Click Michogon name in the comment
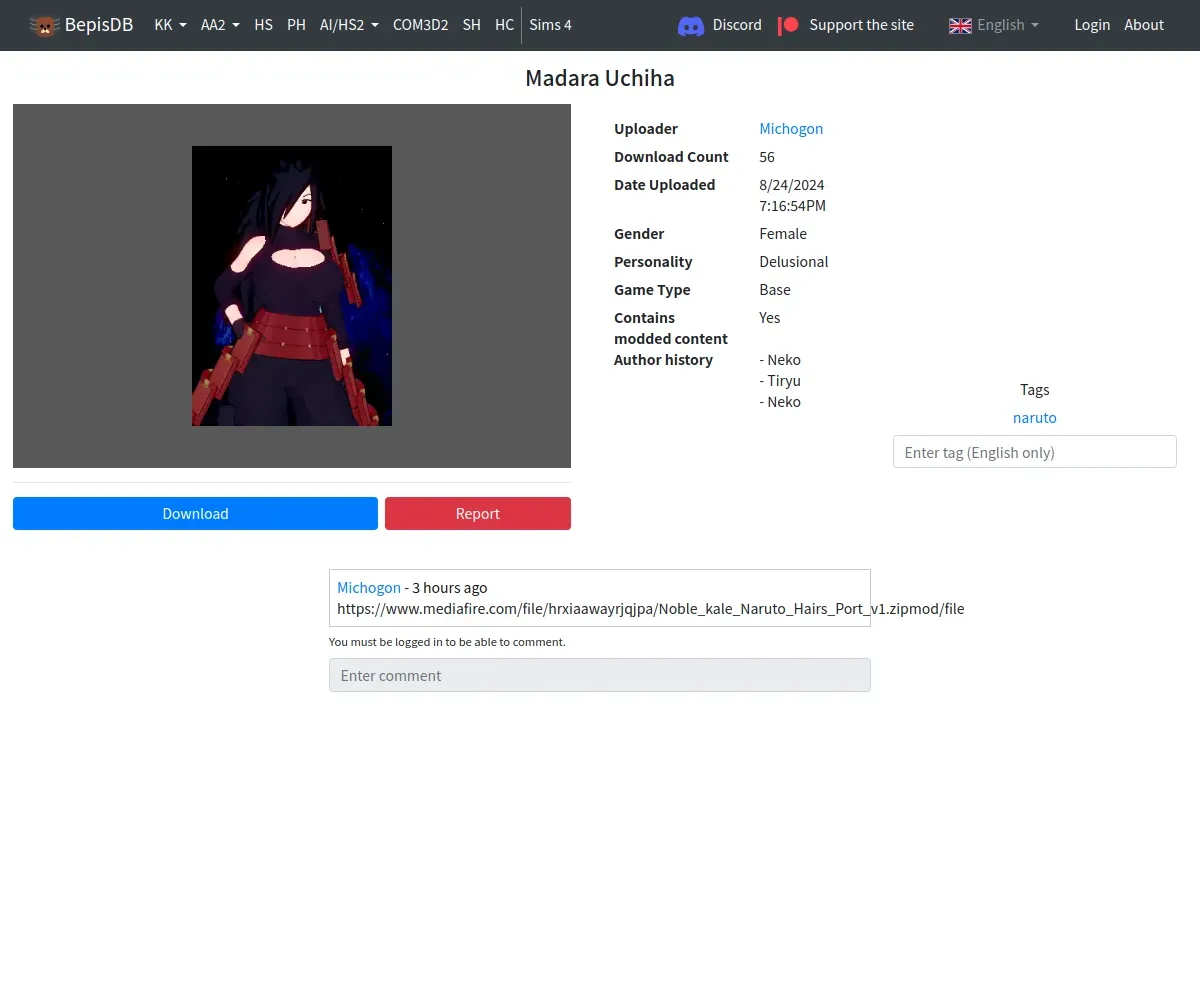This screenshot has height=1000, width=1200. click(369, 588)
